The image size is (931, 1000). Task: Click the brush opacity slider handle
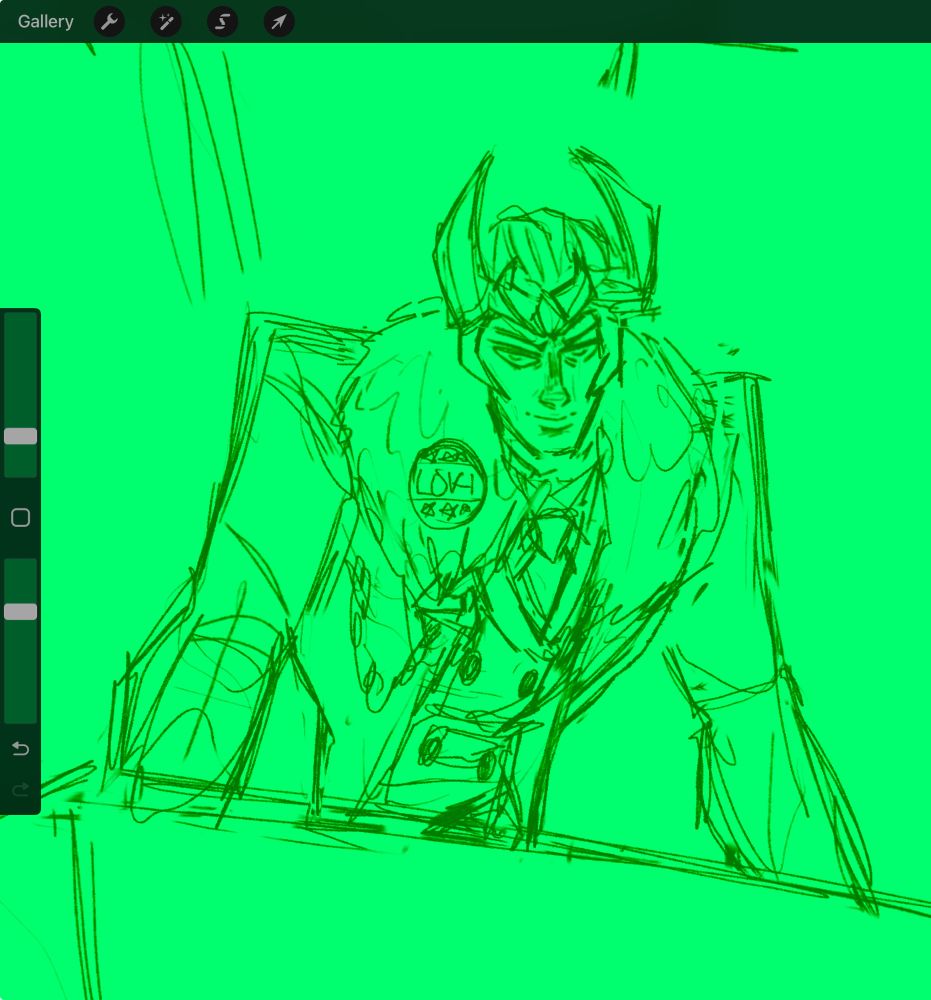[20, 612]
